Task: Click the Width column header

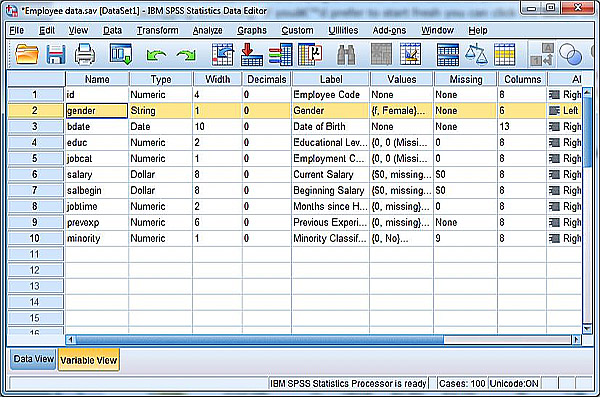Action: (x=217, y=79)
